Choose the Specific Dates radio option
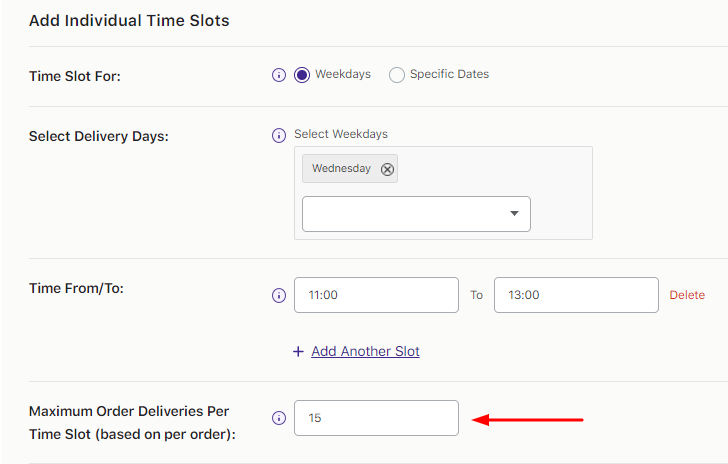This screenshot has height=464, width=728. (397, 75)
